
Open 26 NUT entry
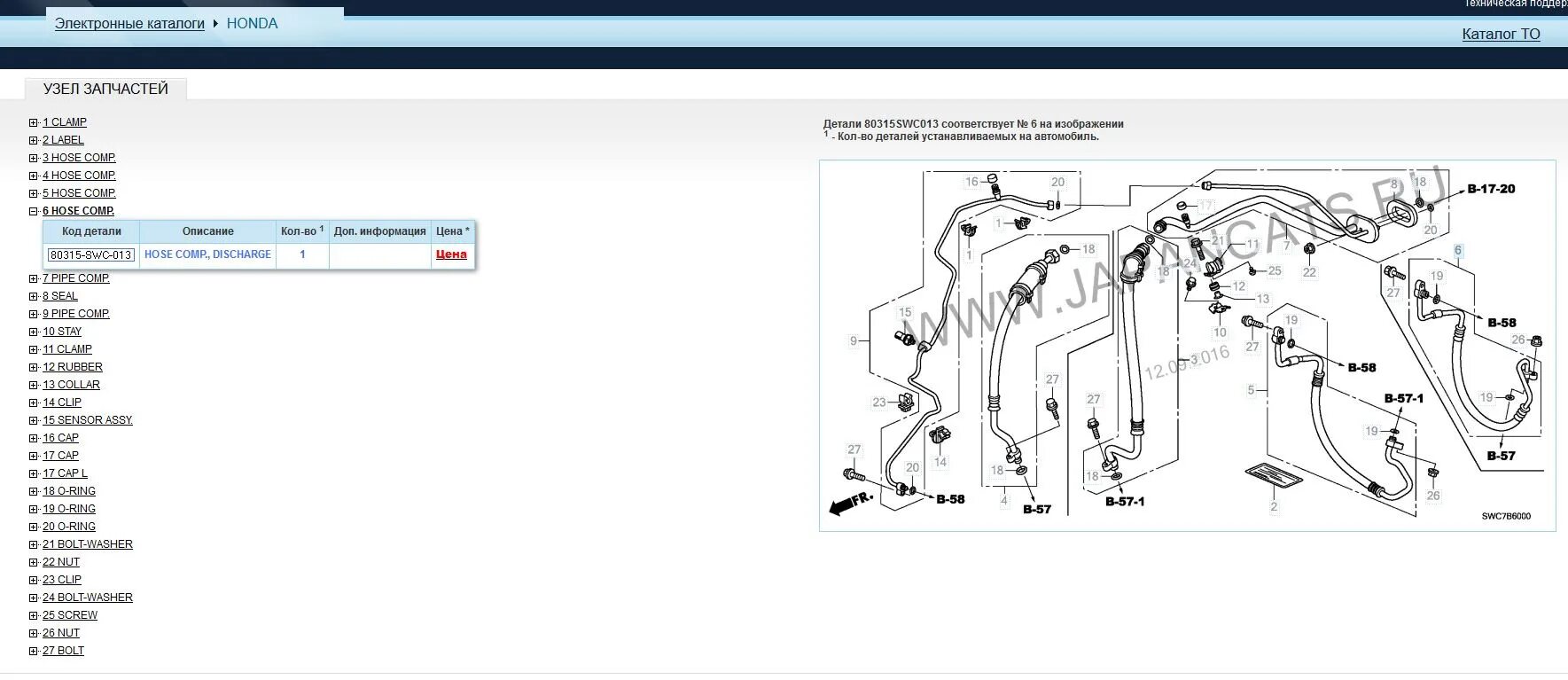tap(61, 633)
